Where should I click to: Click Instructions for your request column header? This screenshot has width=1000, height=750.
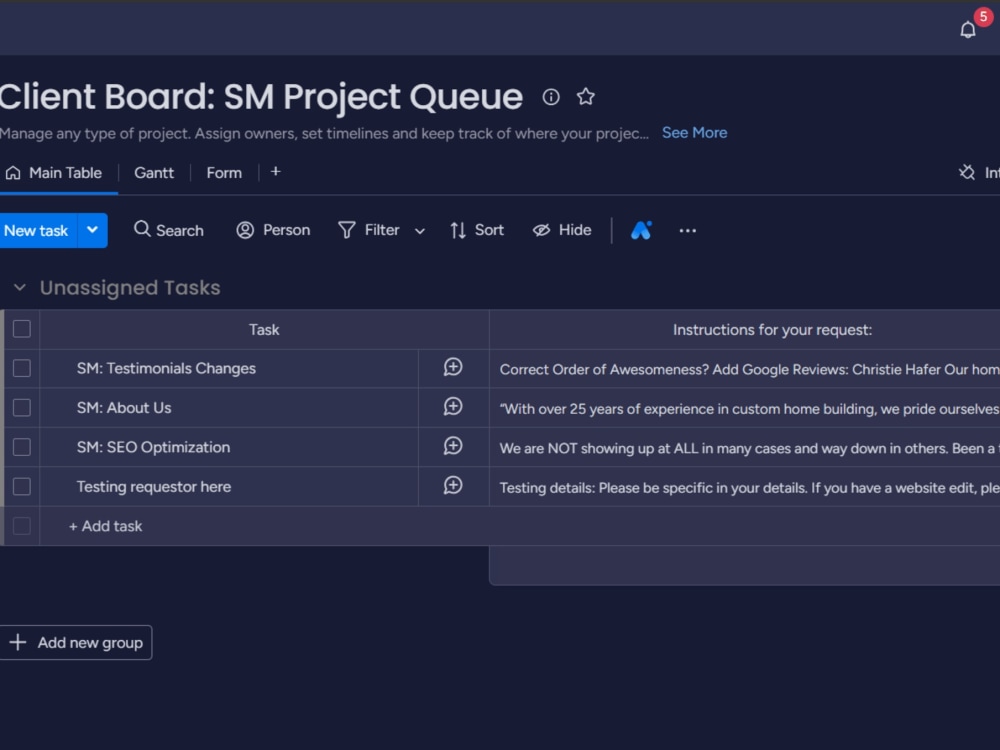click(772, 330)
